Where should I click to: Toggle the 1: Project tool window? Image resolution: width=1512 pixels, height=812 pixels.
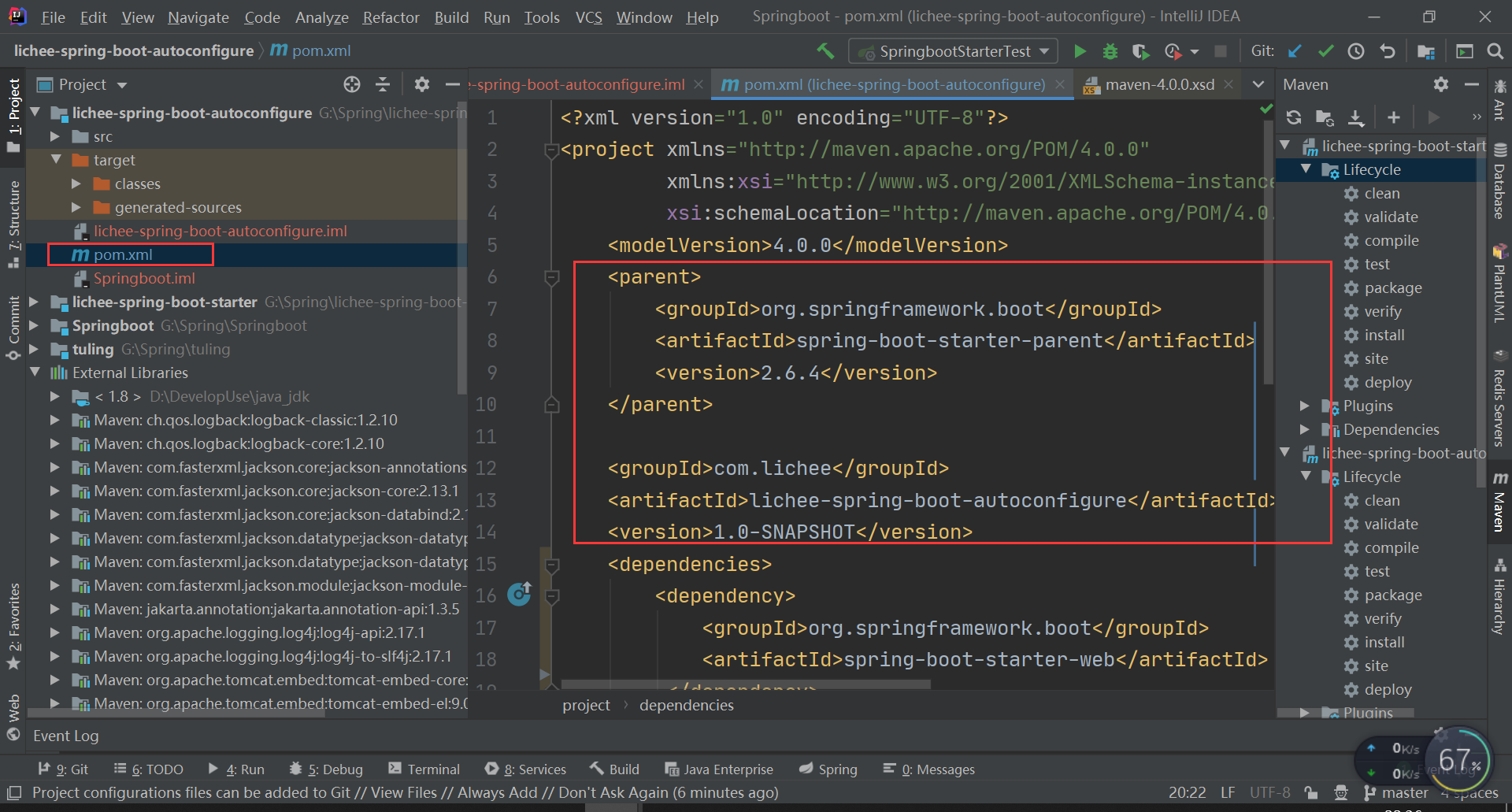(13, 115)
